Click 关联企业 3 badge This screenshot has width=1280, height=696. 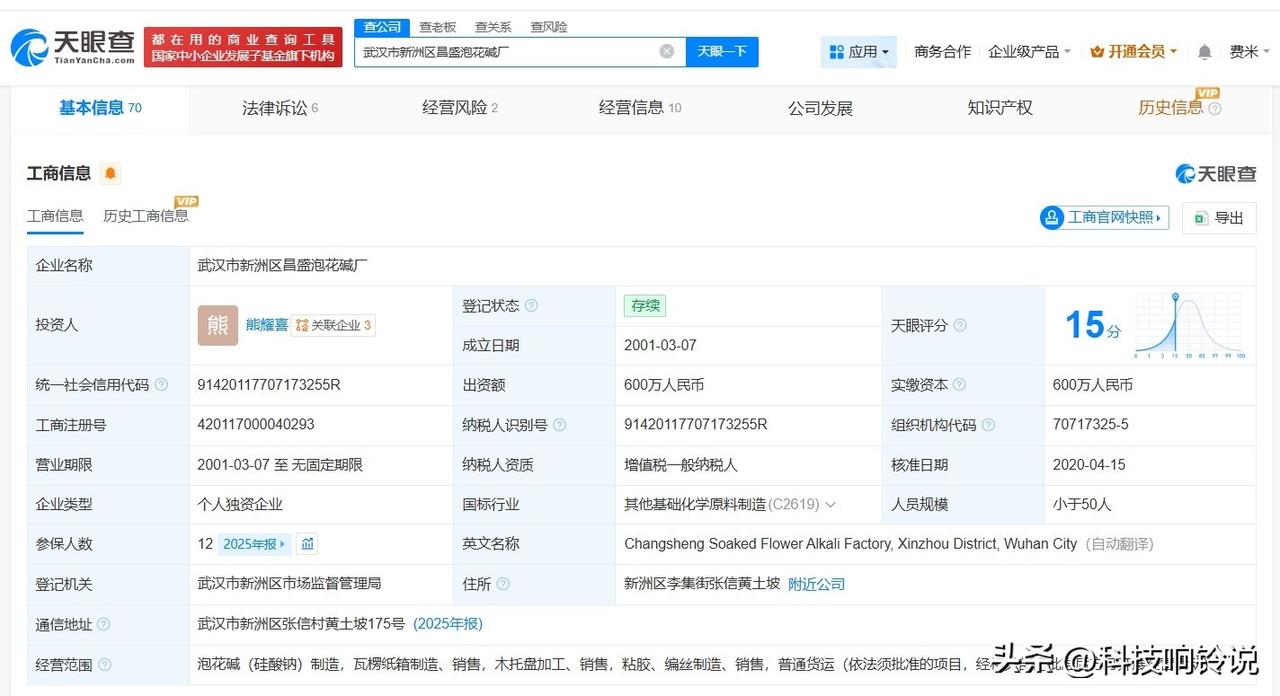(x=333, y=325)
